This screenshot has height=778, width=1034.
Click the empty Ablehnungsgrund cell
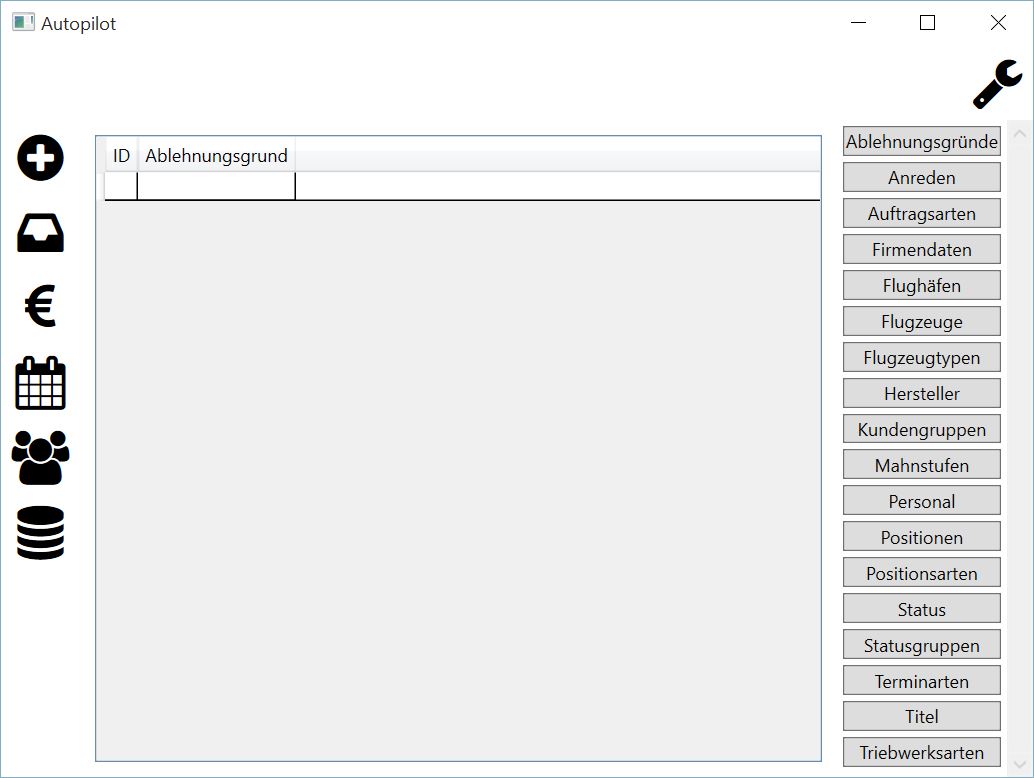216,186
